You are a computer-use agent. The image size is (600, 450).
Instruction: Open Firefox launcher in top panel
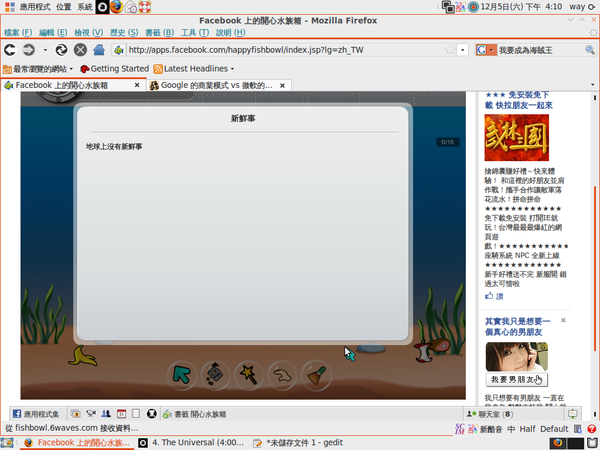(x=117, y=7)
